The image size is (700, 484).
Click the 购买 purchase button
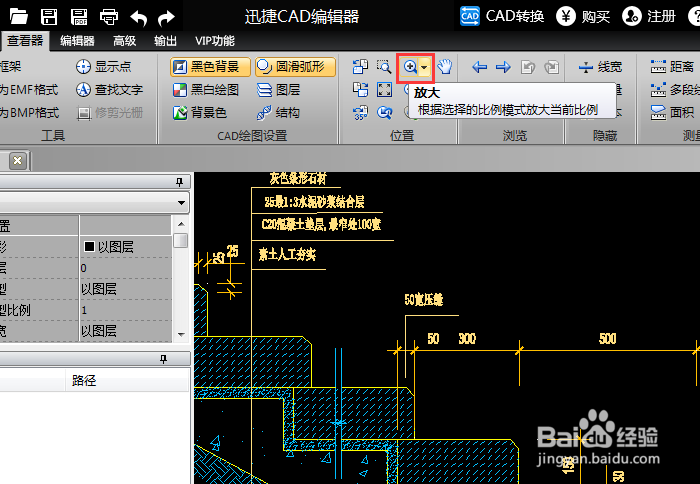click(x=583, y=17)
